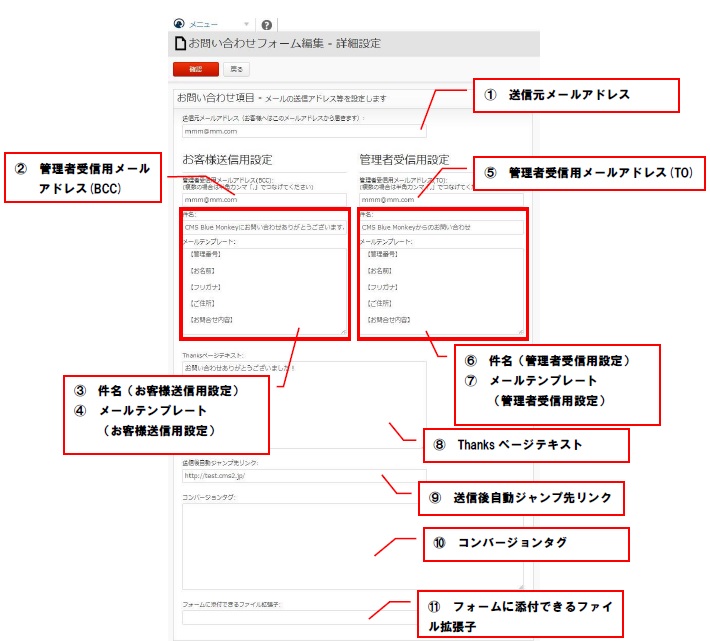The width and height of the screenshot is (710, 641).
Task: Click 【ご住所】 in admin mail template
Action: pos(379,303)
